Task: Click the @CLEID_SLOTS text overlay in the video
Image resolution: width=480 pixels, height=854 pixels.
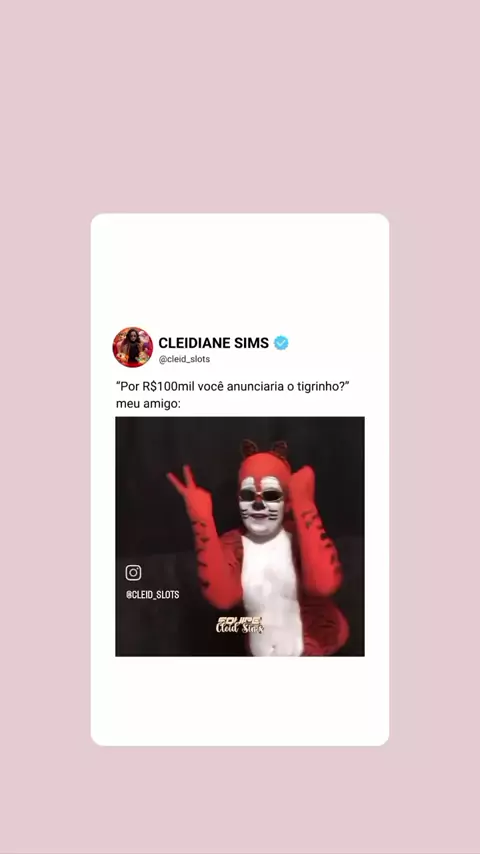Action: tap(153, 594)
